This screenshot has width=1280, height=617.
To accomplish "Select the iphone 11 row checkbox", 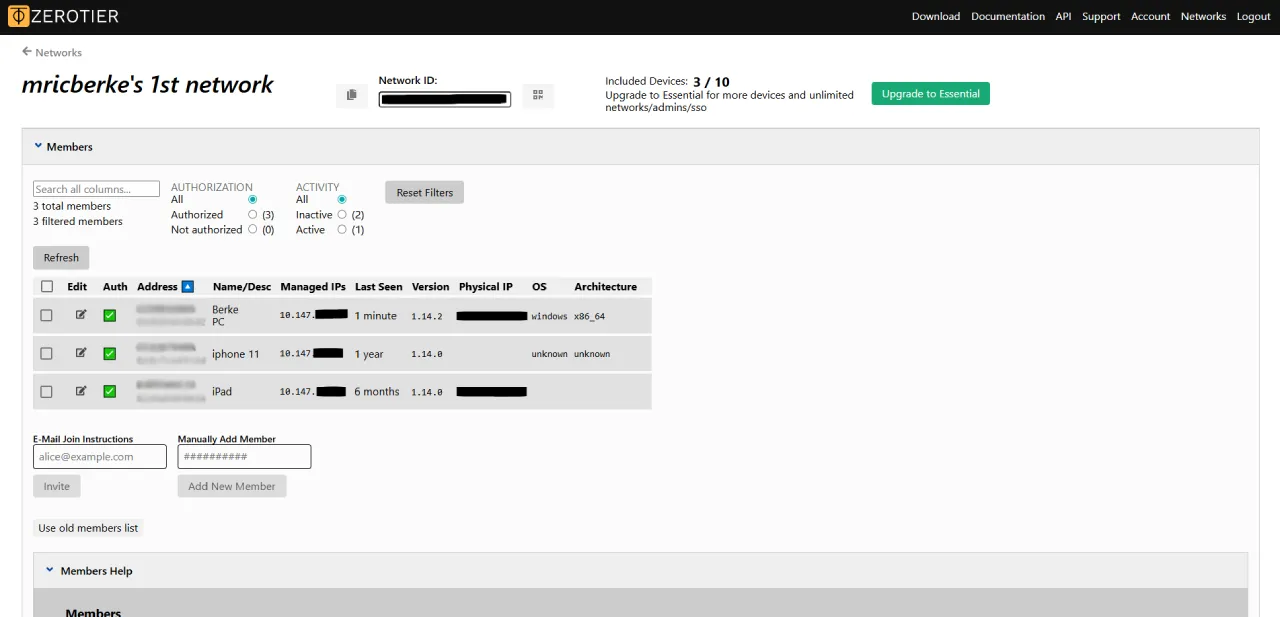I will coord(46,354).
